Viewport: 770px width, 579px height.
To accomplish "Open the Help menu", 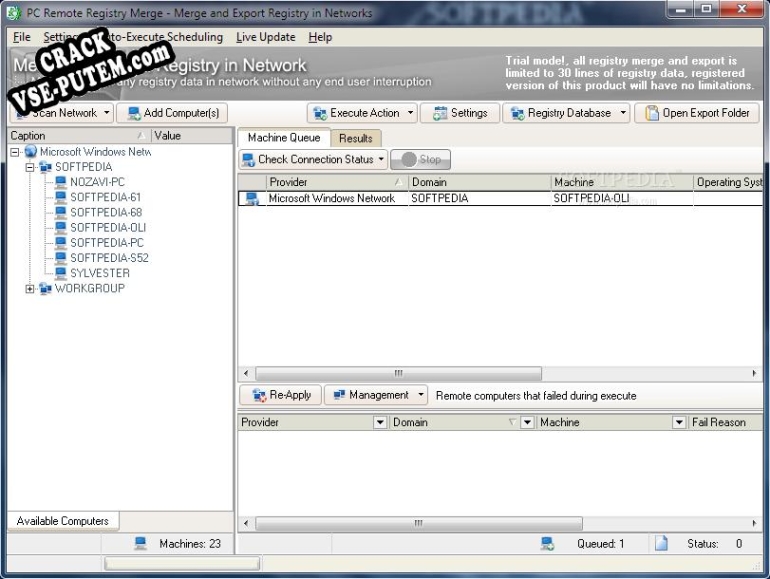I will coord(320,37).
